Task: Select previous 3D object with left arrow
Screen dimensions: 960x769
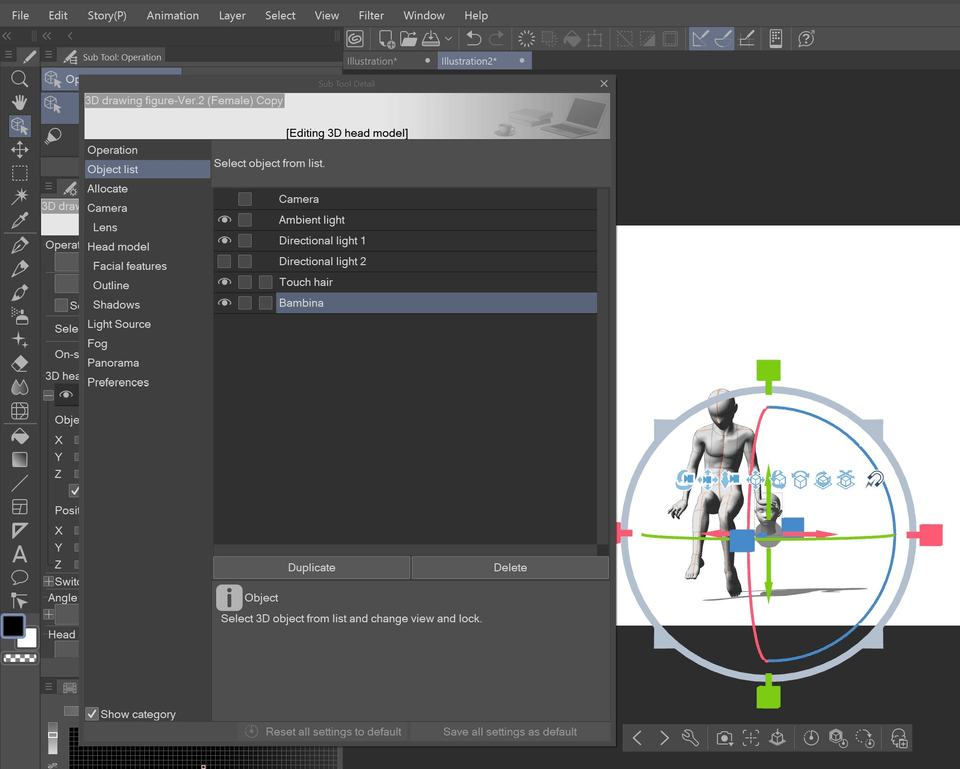Action: 637,738
